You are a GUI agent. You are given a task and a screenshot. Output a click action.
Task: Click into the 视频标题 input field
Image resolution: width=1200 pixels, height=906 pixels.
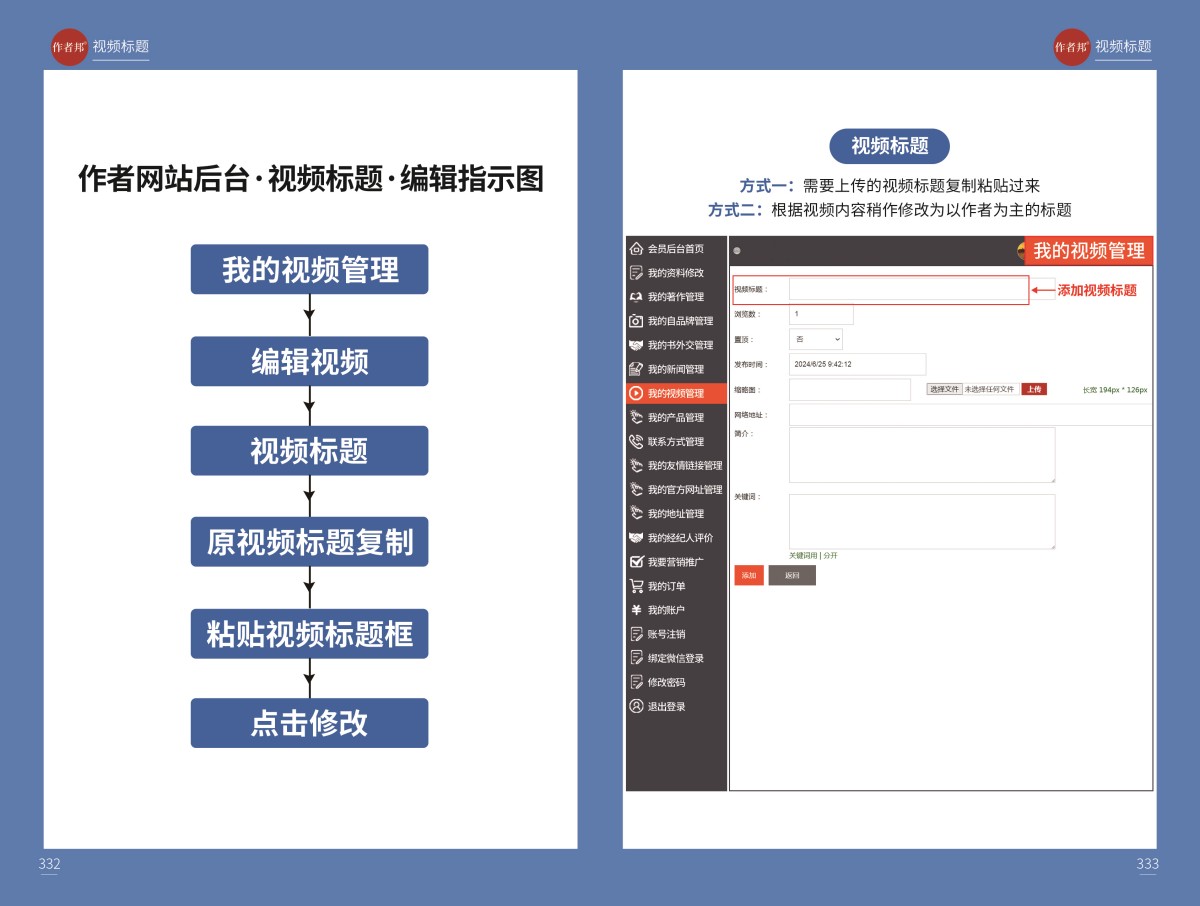[908, 289]
